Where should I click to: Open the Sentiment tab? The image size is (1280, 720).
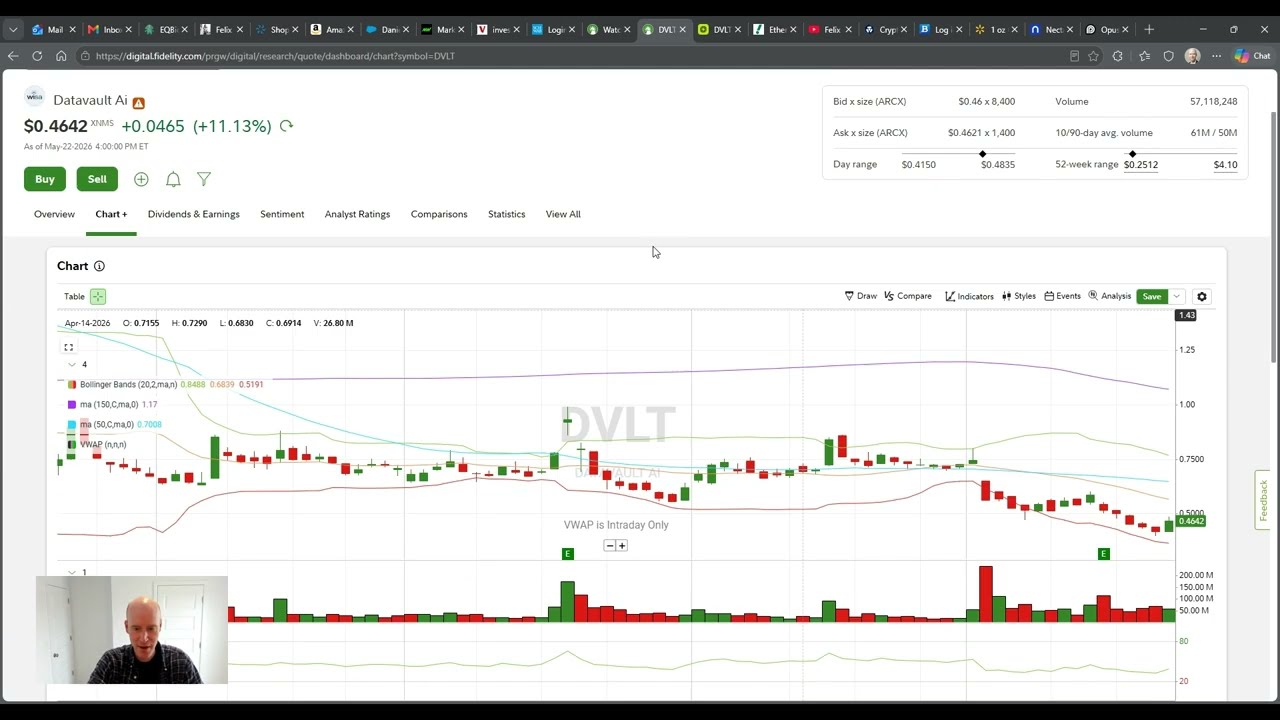click(282, 214)
